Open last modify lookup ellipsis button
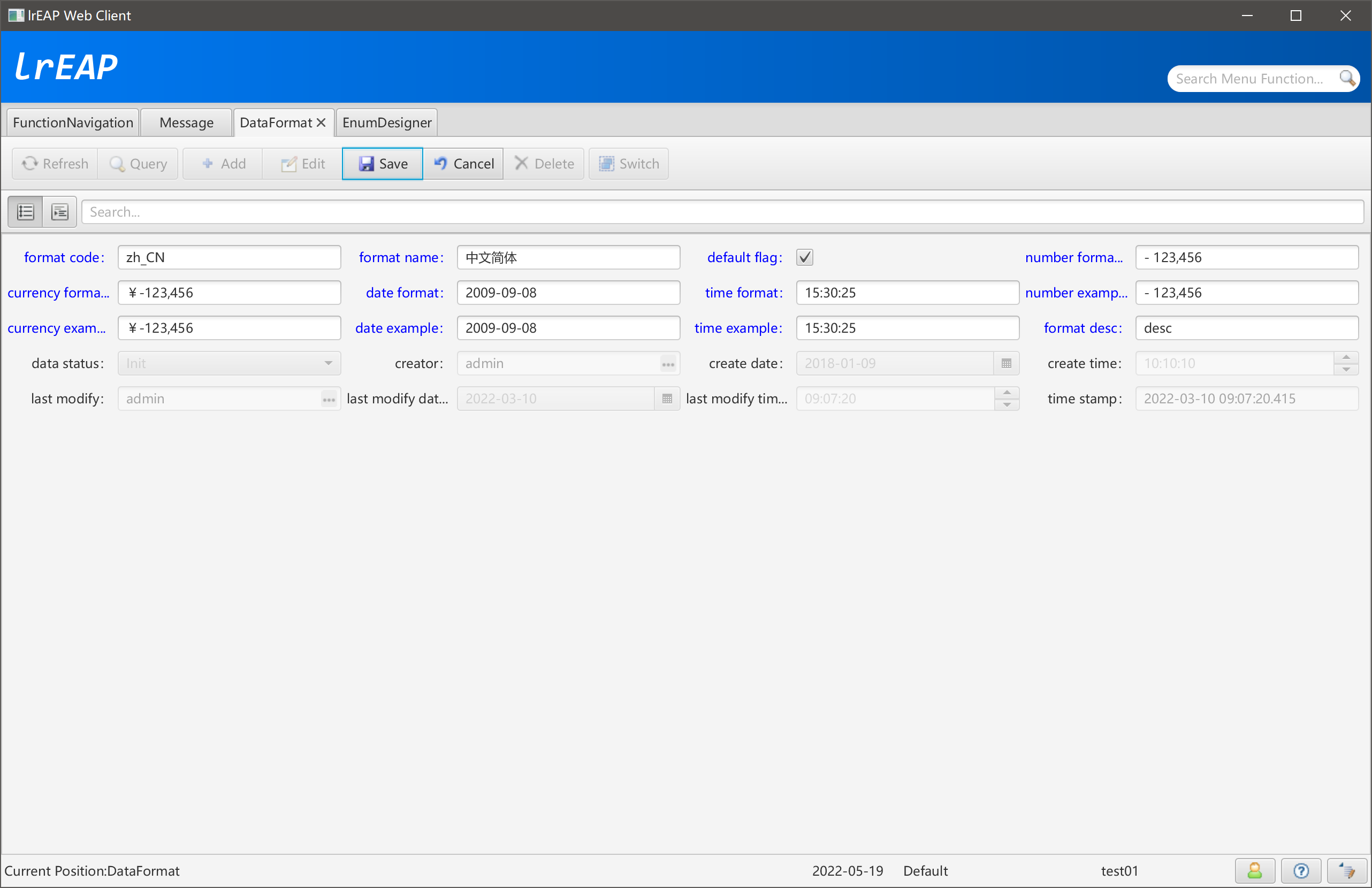1372x888 pixels. (x=329, y=400)
